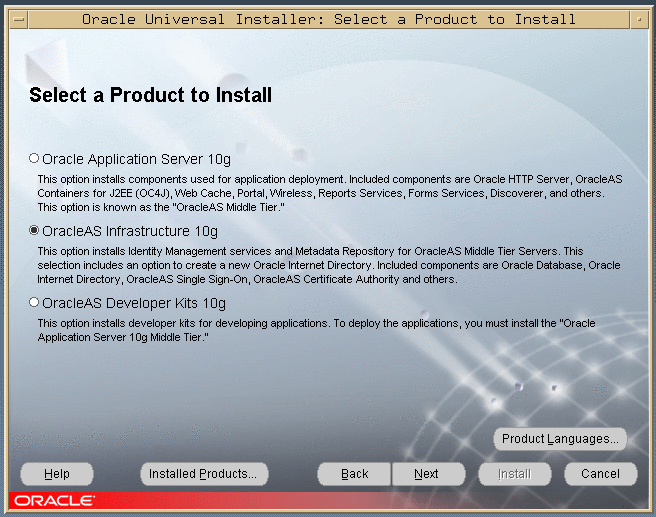Select Oracle Application Server 10g radio button

(34, 159)
